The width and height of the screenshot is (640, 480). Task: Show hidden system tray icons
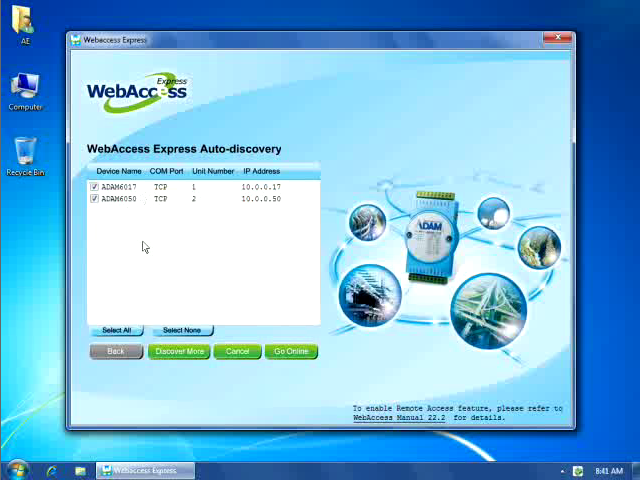tap(562, 471)
